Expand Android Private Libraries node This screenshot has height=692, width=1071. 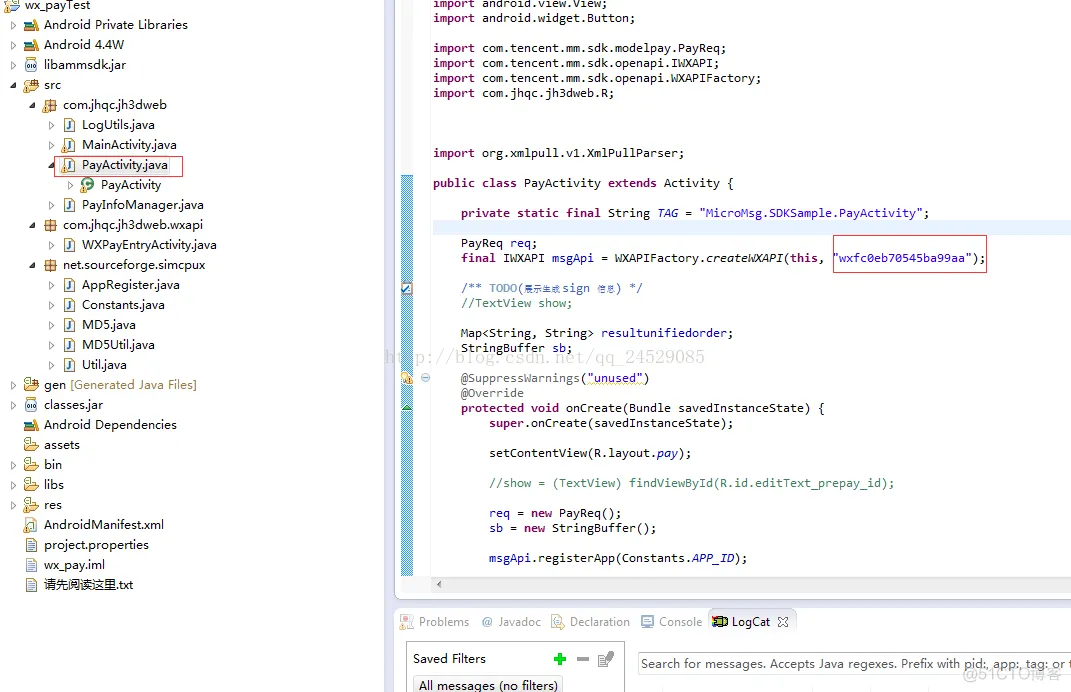pyautogui.click(x=13, y=25)
